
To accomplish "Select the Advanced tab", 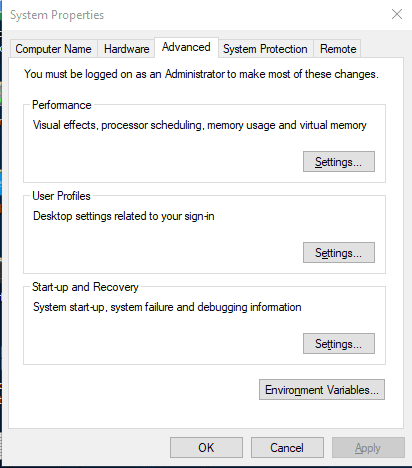I will [x=186, y=47].
